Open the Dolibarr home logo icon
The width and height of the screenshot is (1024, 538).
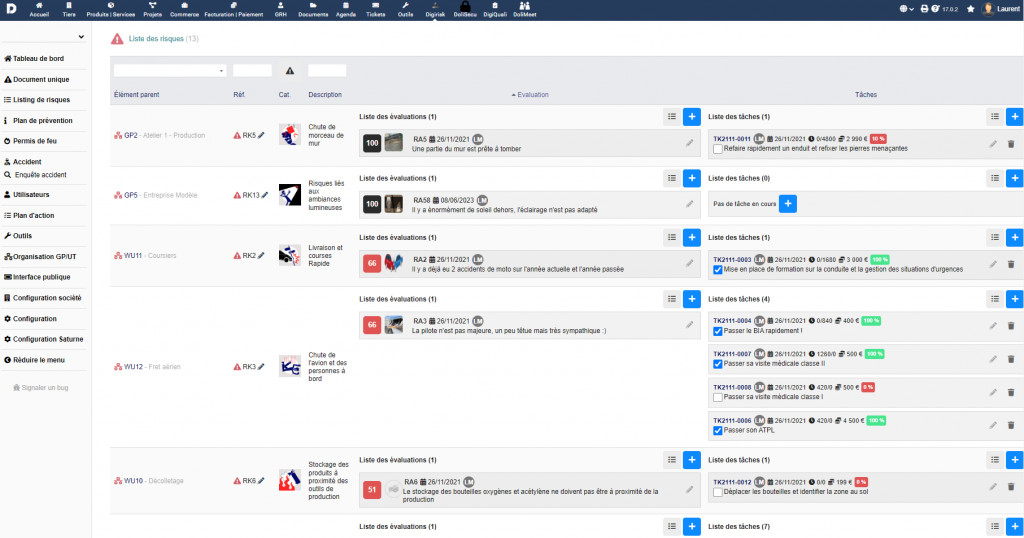(9, 10)
